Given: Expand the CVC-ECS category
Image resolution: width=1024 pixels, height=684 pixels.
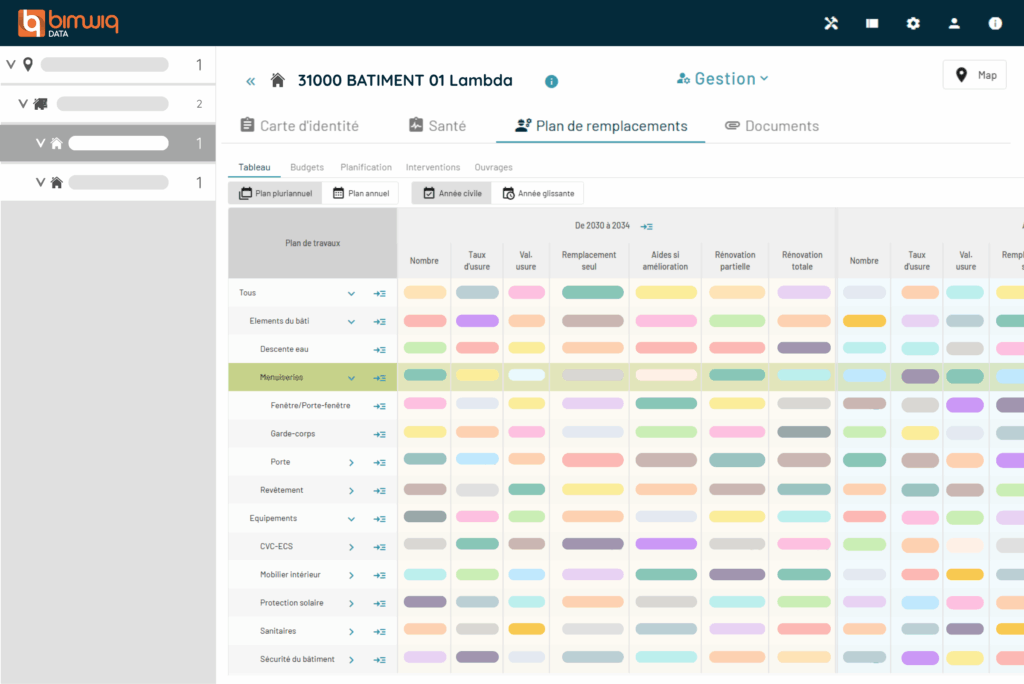Looking at the screenshot, I should point(351,547).
